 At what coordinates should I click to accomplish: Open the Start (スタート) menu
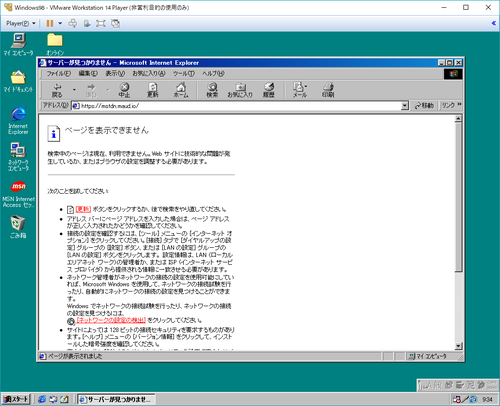click(x=16, y=399)
